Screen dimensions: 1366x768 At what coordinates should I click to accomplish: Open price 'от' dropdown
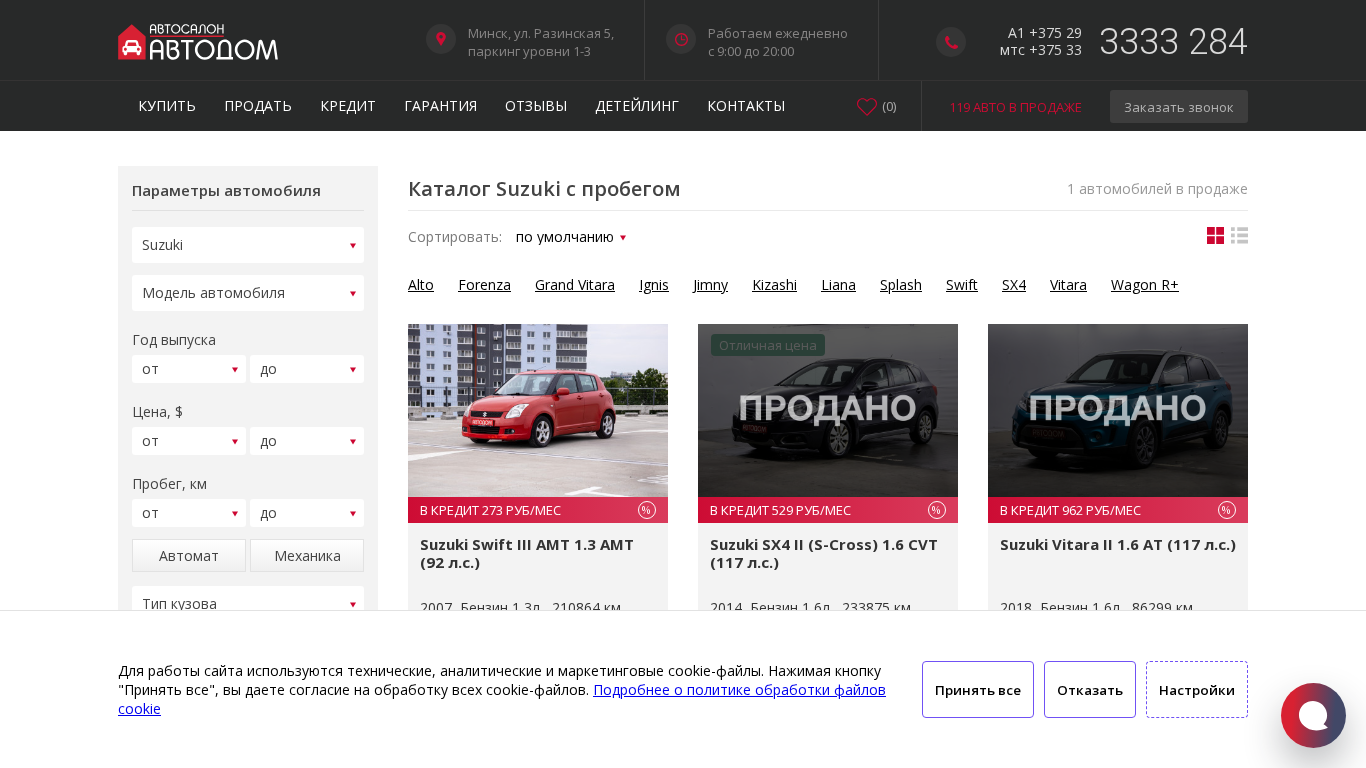189,441
